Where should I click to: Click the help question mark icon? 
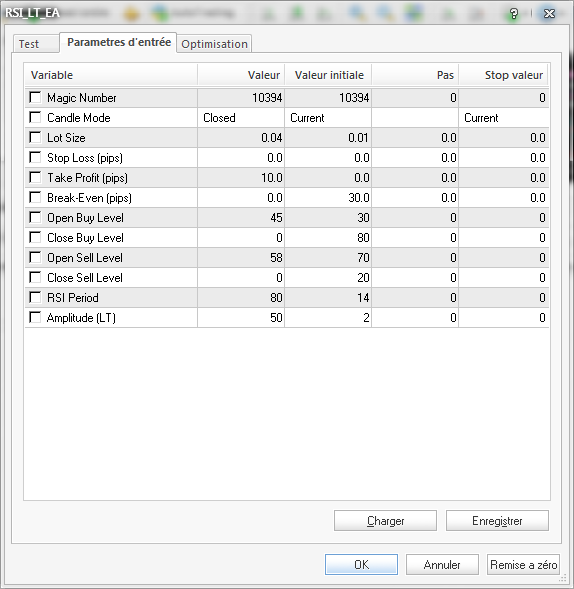coord(514,14)
